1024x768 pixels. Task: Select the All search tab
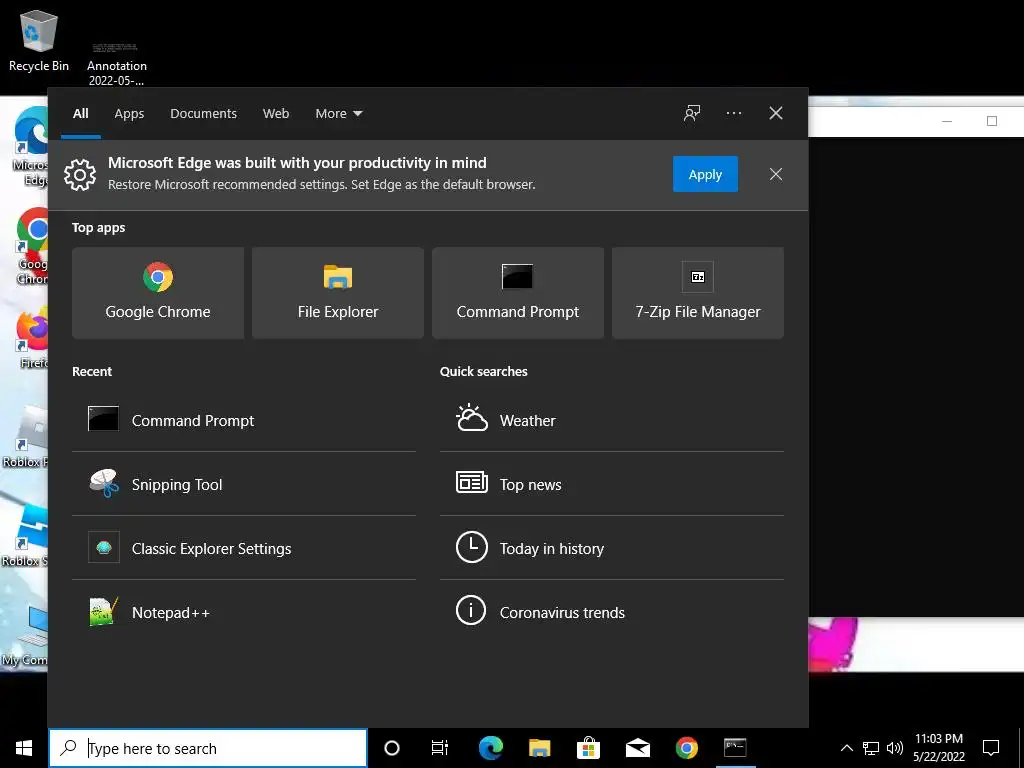tap(80, 114)
